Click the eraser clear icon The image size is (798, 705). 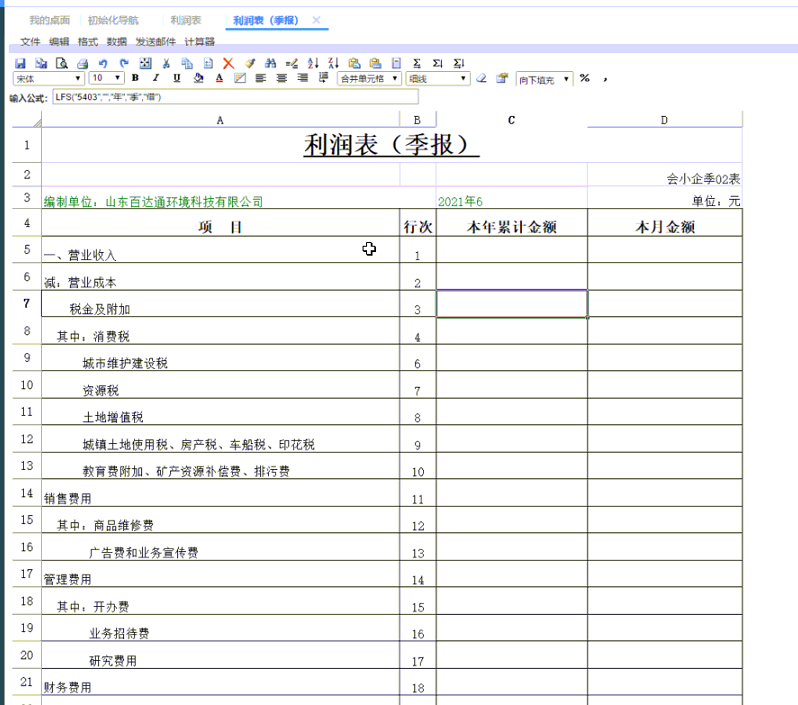point(481,78)
